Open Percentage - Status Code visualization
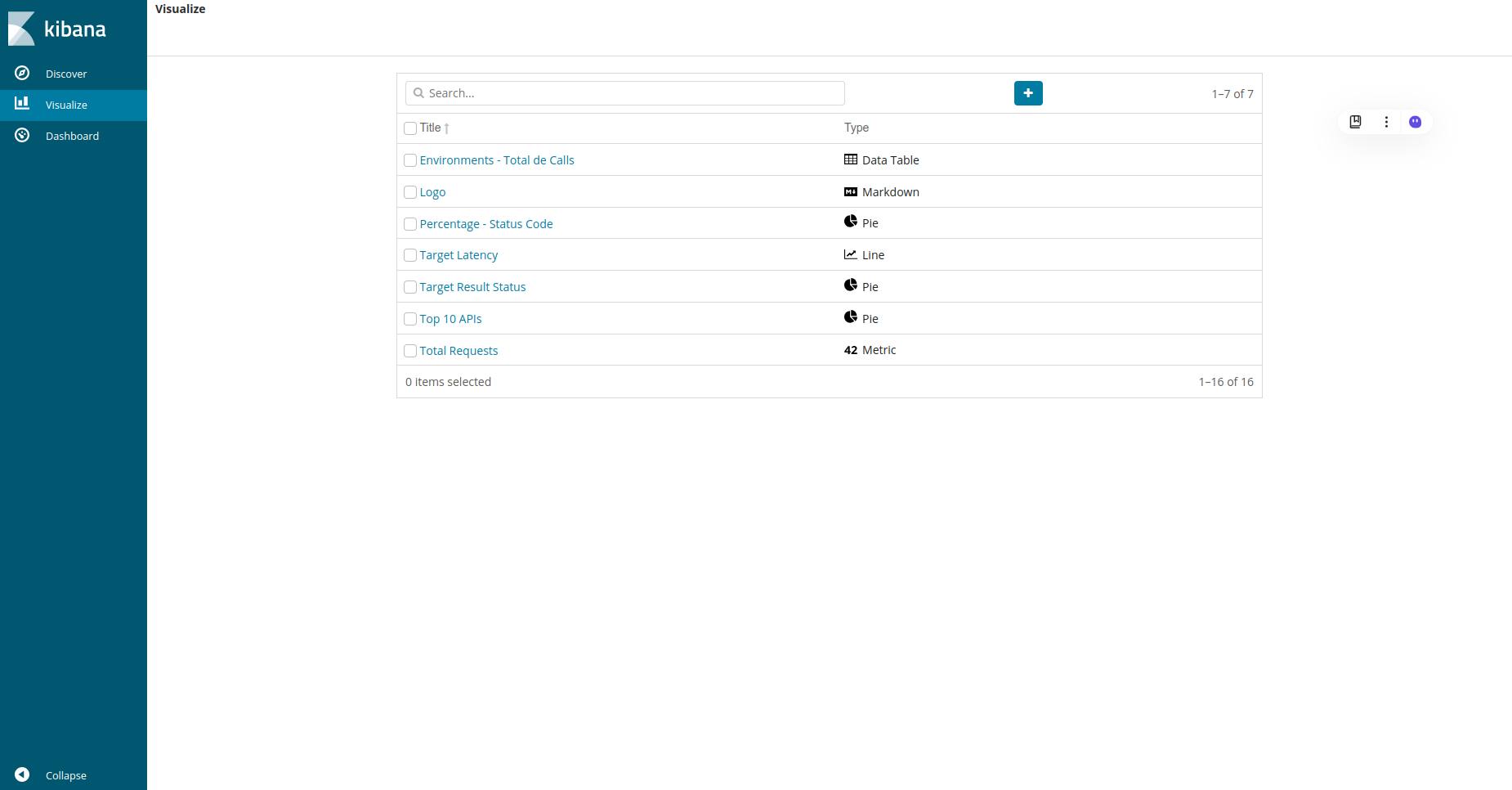 pos(486,224)
